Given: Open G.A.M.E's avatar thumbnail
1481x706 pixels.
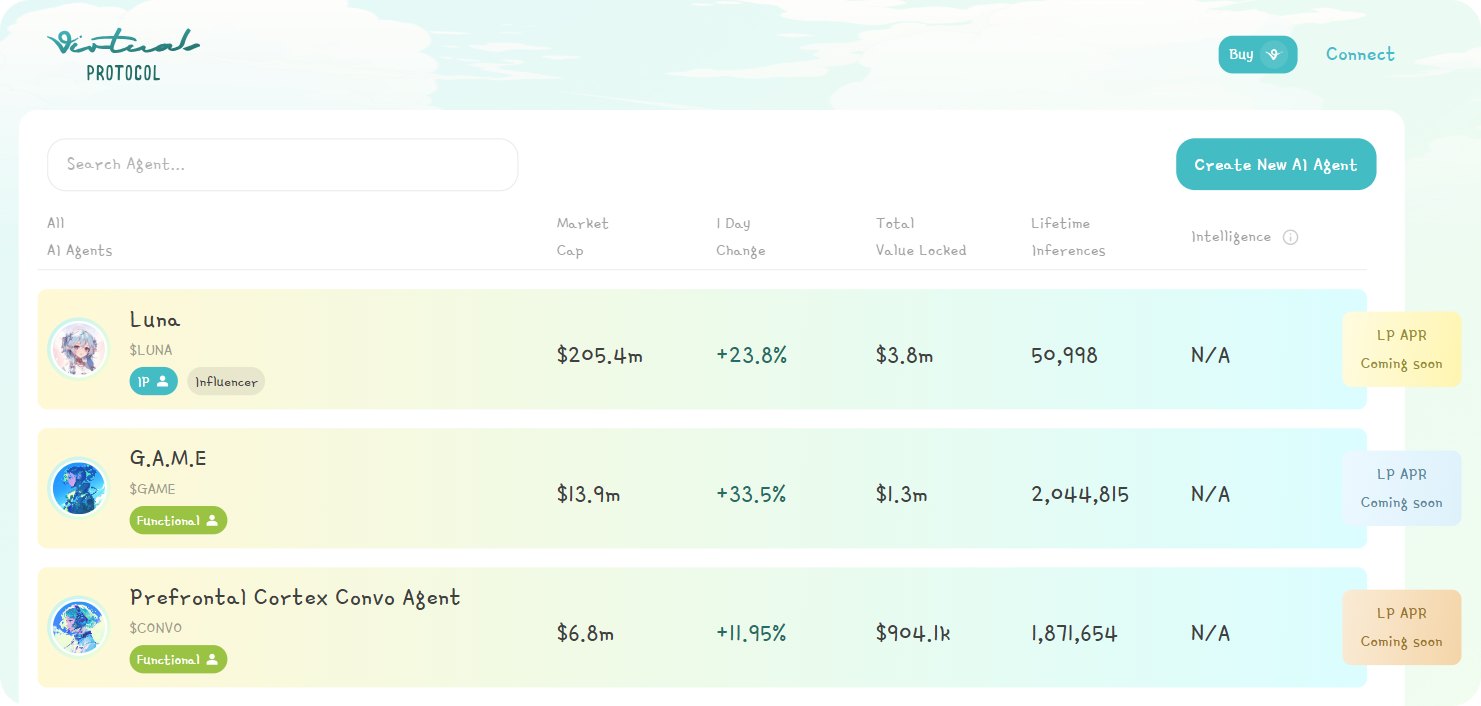Looking at the screenshot, I should 78,488.
